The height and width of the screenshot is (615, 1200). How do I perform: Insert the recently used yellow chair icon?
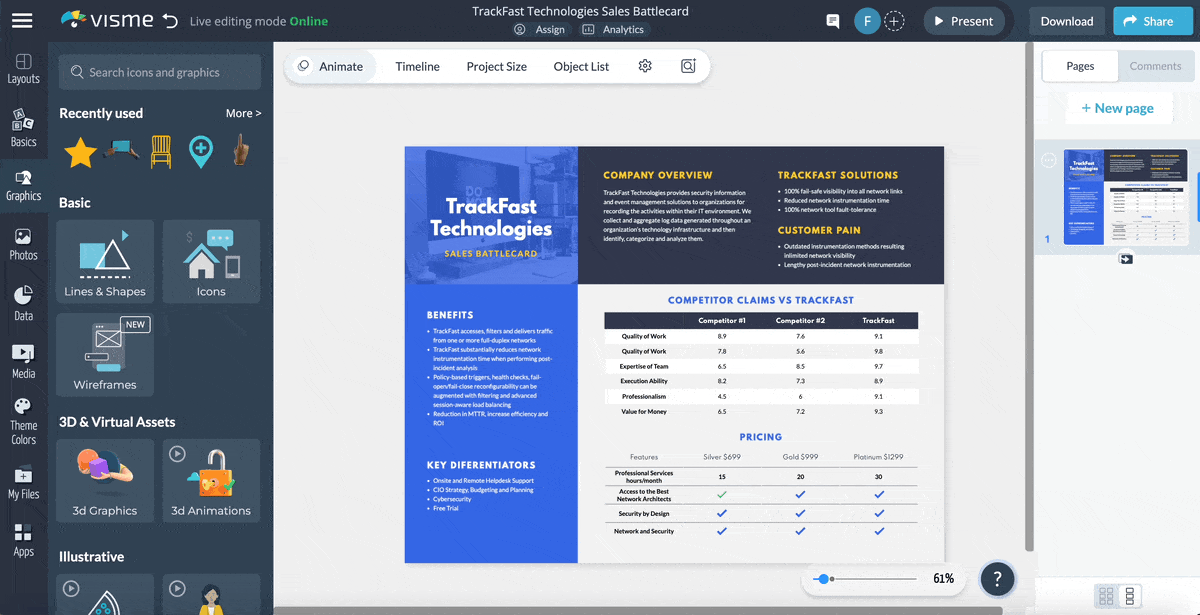tap(161, 151)
